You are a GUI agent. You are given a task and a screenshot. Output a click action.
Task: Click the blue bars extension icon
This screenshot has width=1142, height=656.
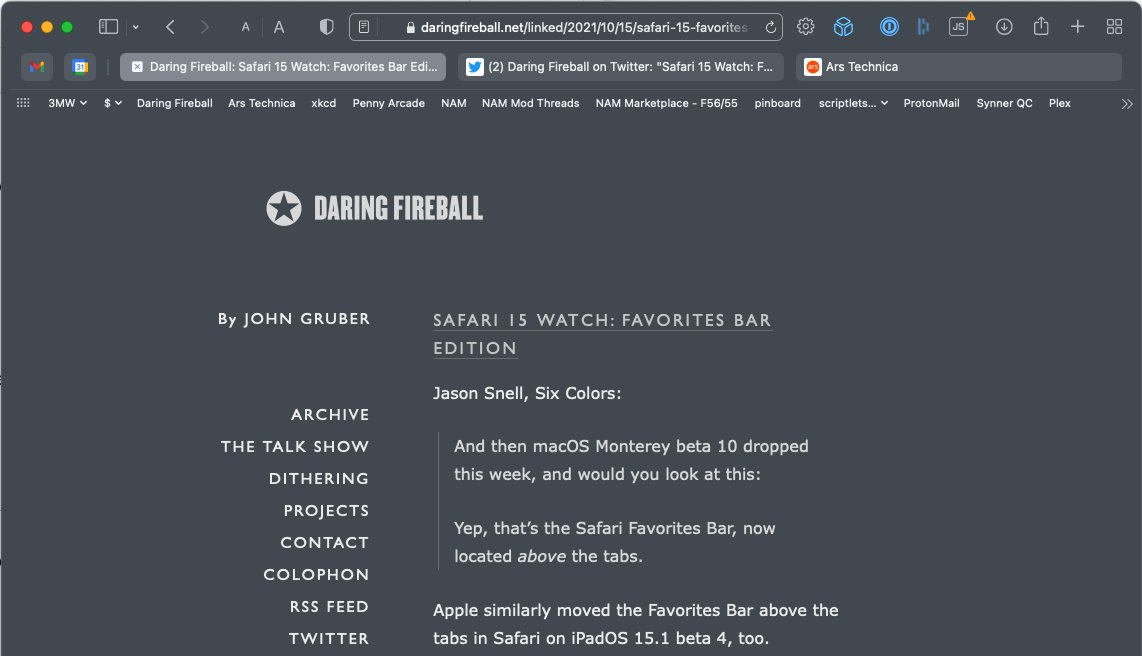[x=923, y=27]
